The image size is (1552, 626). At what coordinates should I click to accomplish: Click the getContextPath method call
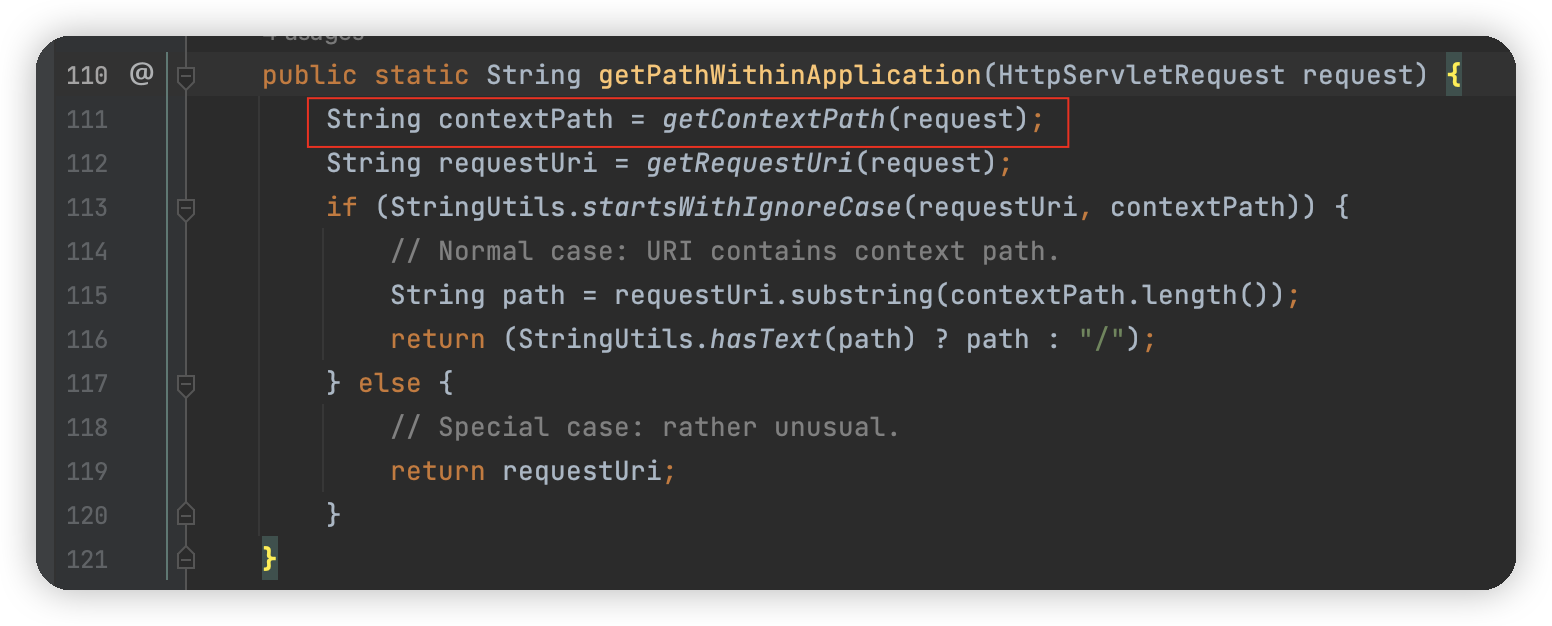(773, 119)
